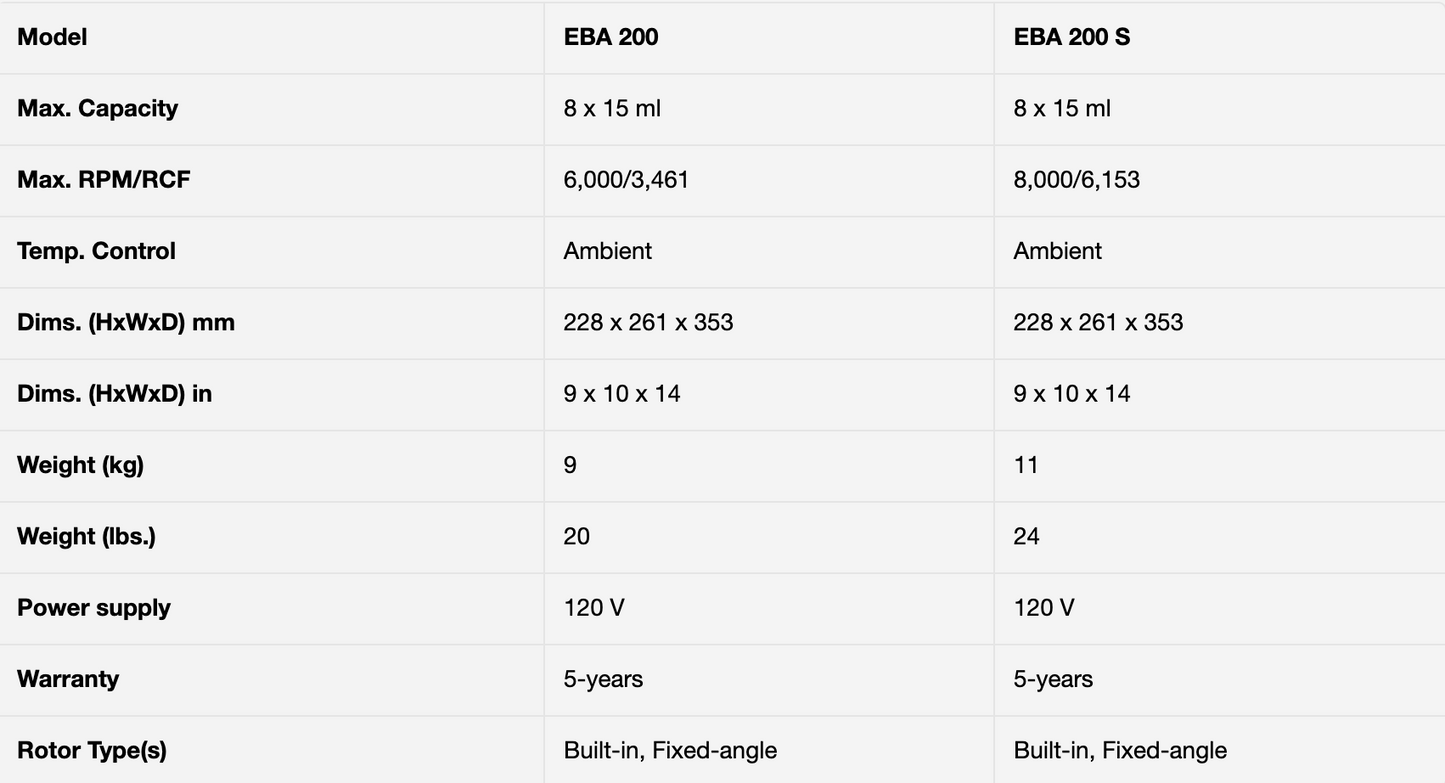Select Ambient value under EBA 200 S
Viewport: 1445px width, 783px height.
coord(1057,251)
